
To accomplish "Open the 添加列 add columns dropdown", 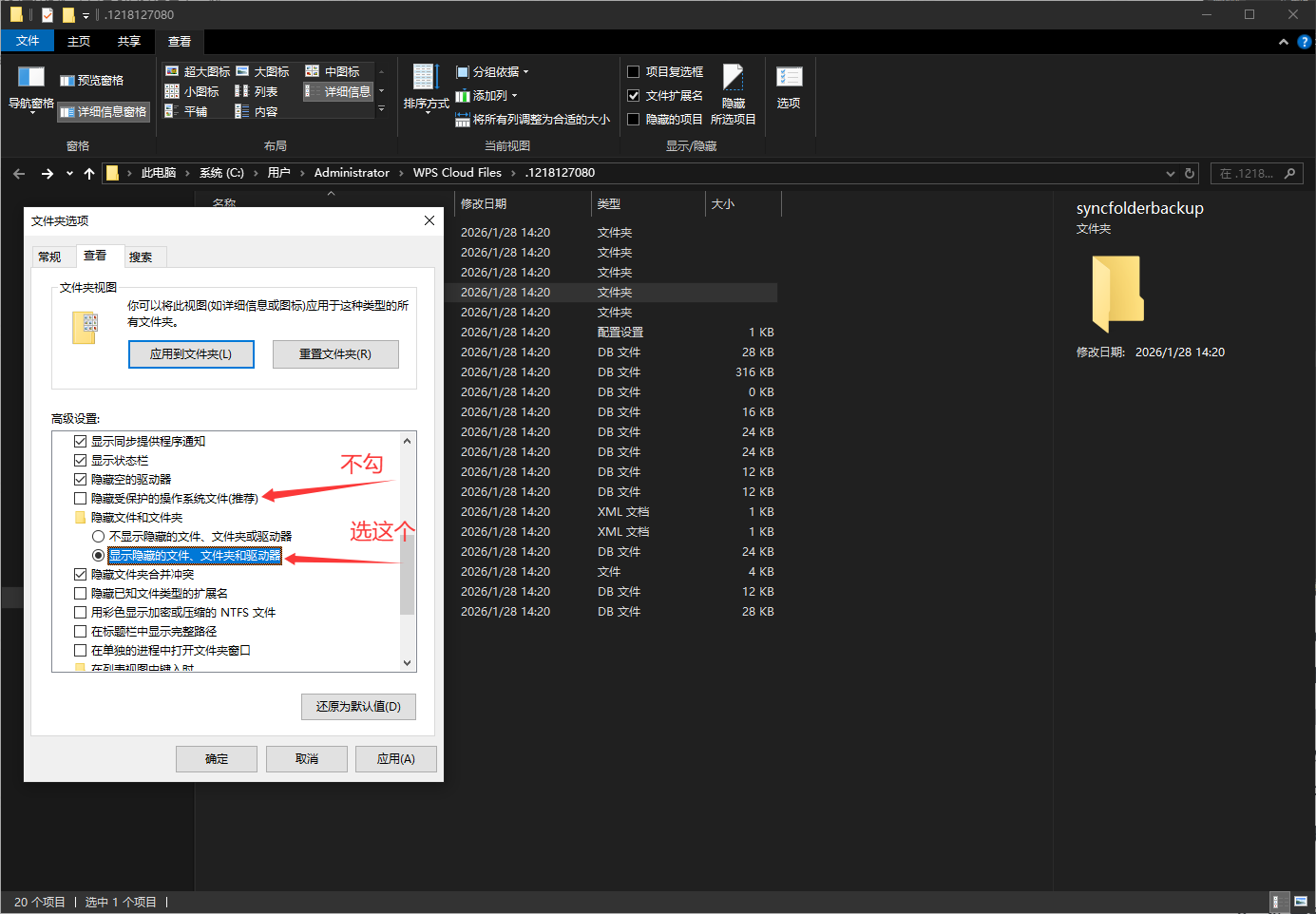I will pos(486,96).
